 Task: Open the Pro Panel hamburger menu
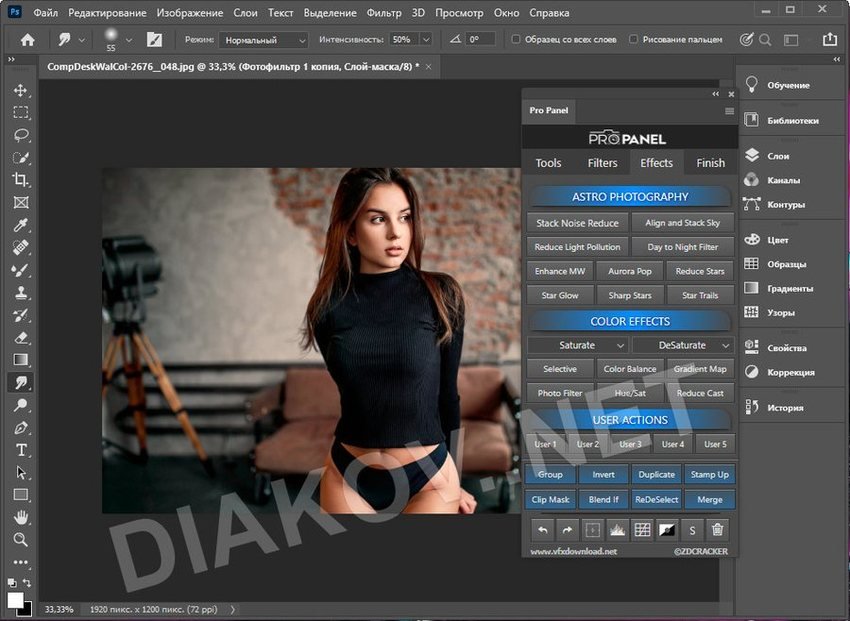(729, 111)
